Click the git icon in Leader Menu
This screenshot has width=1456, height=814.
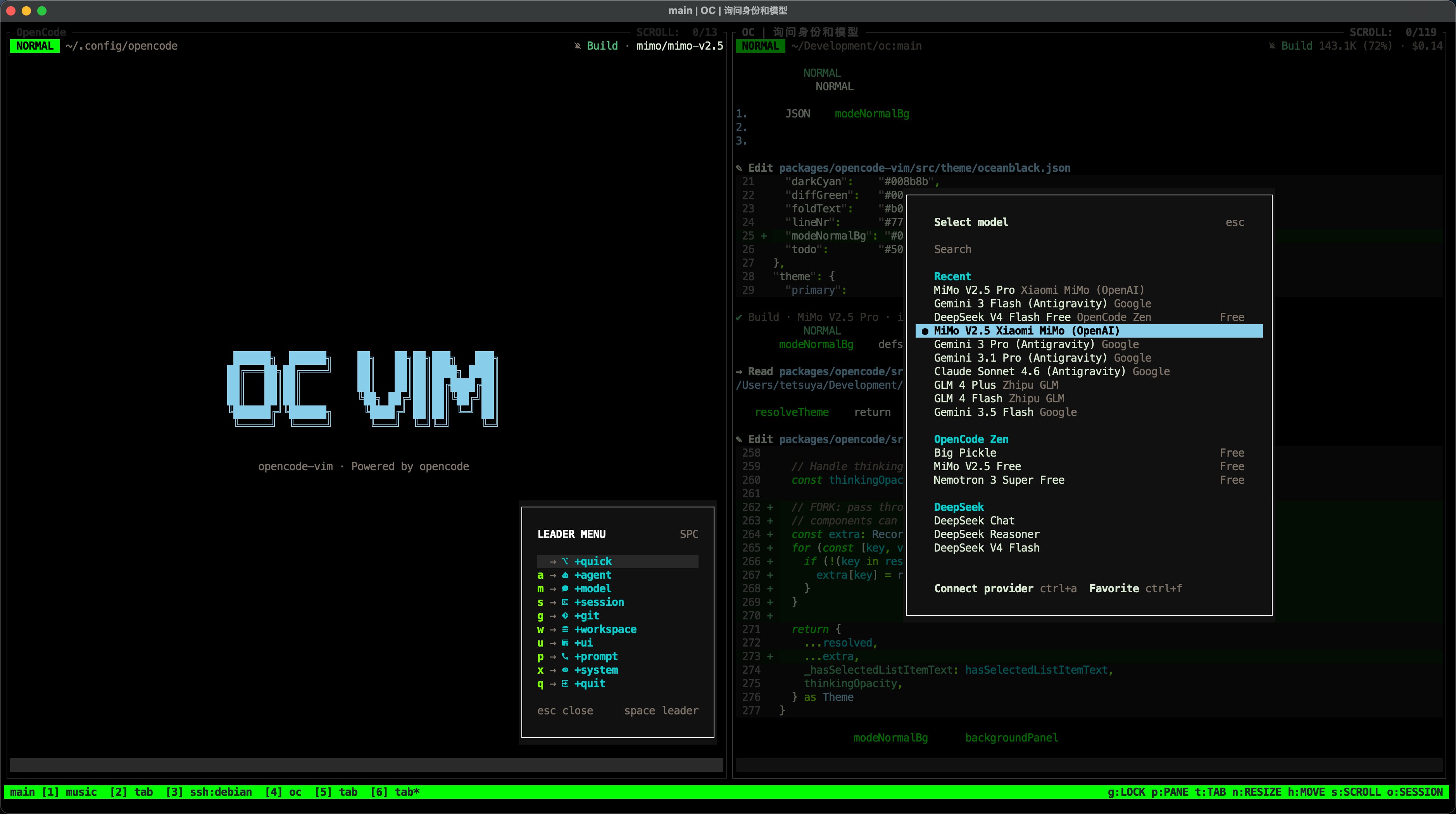[565, 616]
